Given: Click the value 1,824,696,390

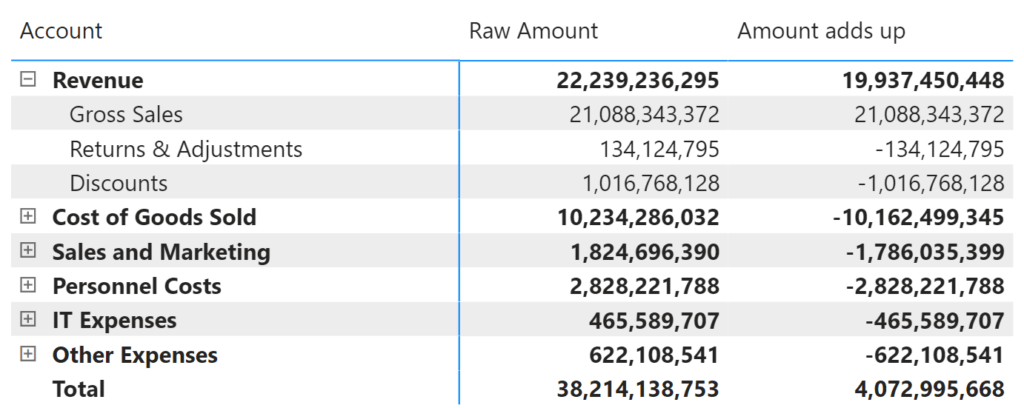Looking at the screenshot, I should coord(645,252).
